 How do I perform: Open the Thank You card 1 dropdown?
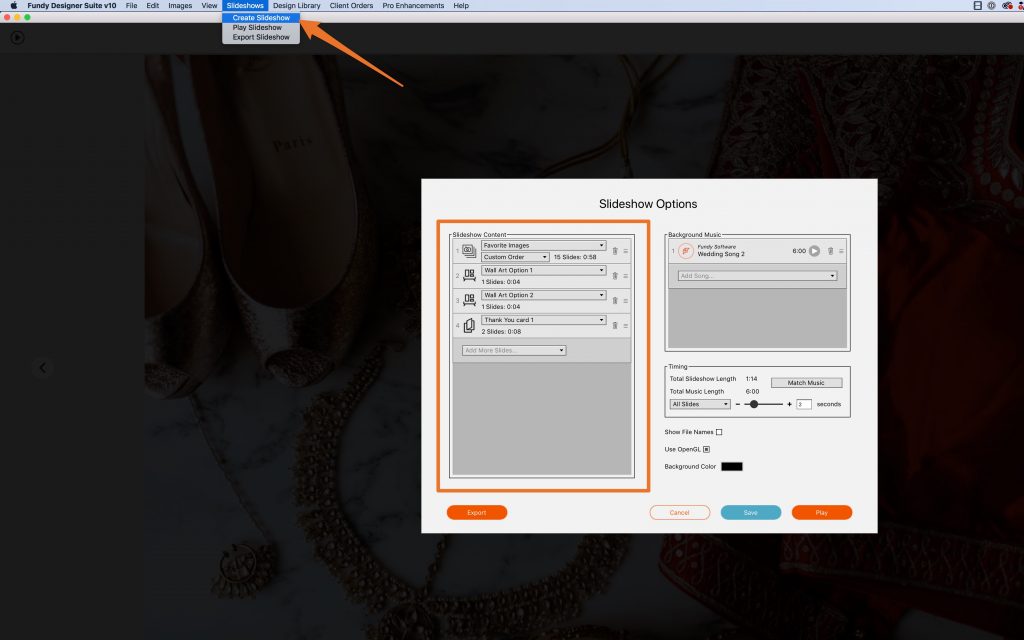[543, 320]
